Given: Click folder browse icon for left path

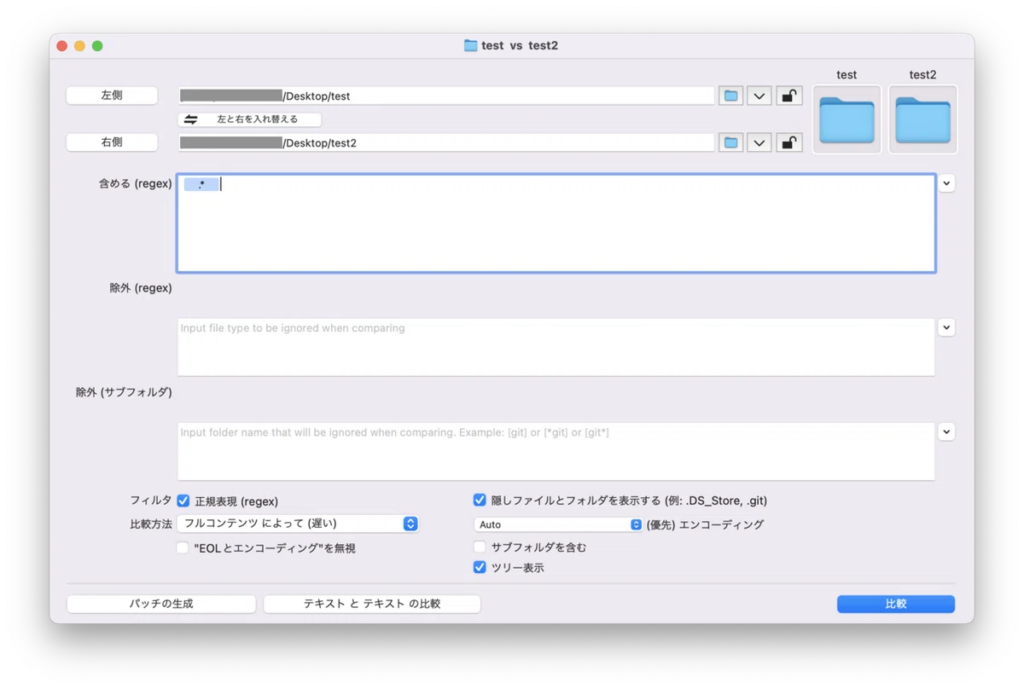Looking at the screenshot, I should 731,96.
